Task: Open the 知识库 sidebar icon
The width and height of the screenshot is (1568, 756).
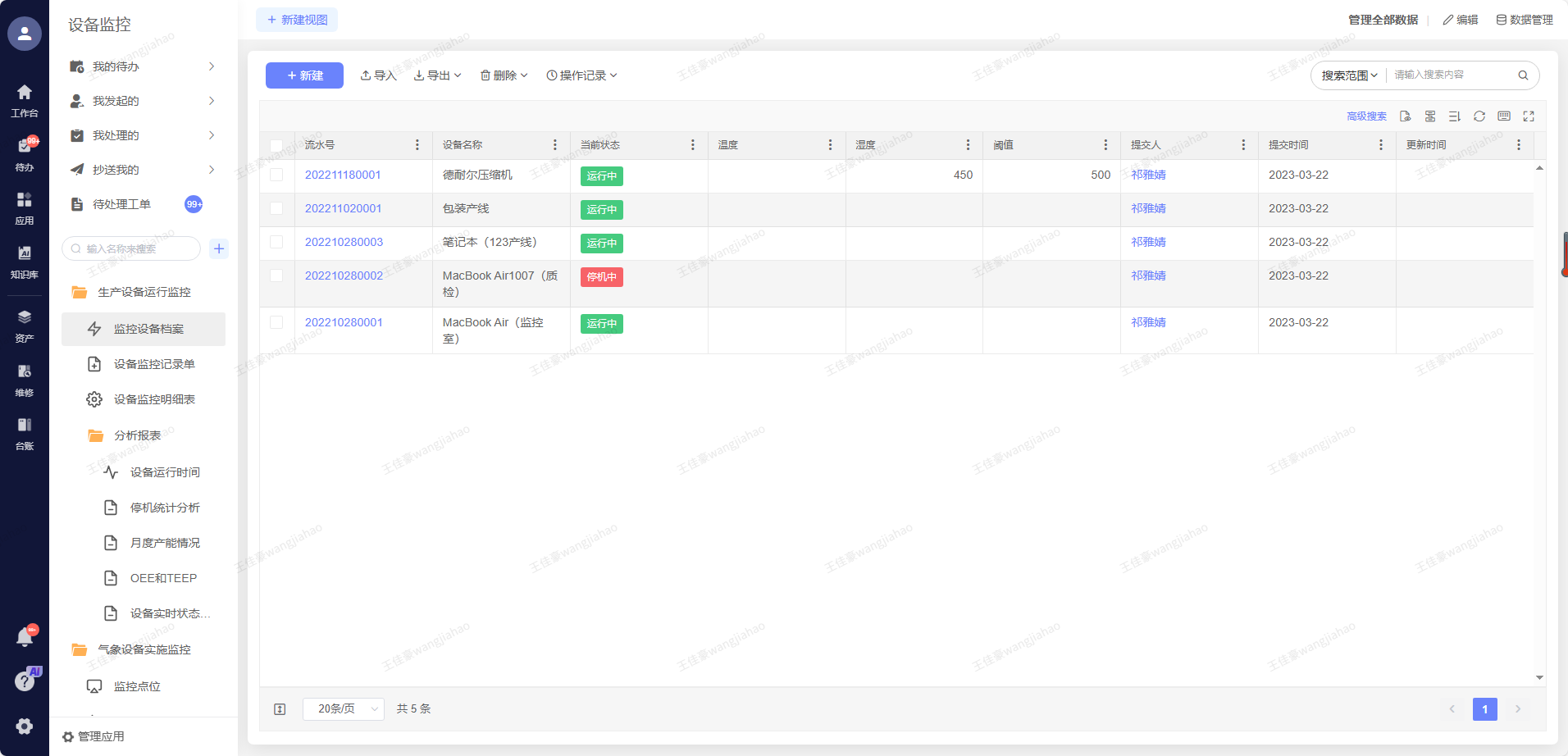Action: [x=25, y=261]
